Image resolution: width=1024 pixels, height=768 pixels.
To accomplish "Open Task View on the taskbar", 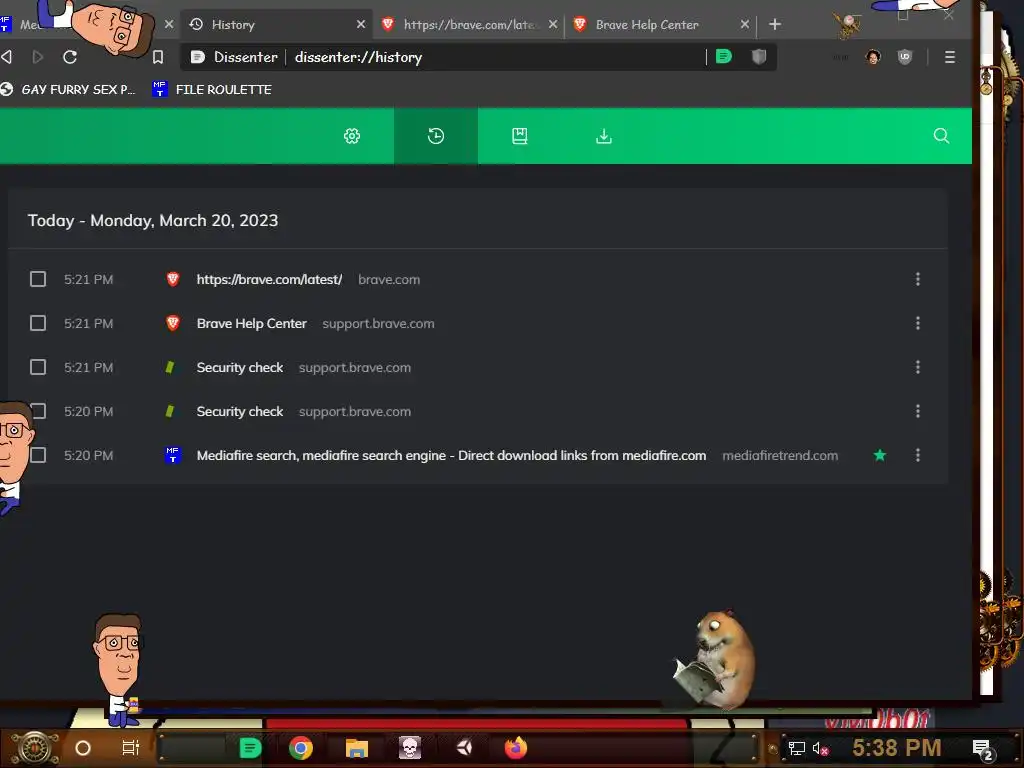I will [131, 748].
